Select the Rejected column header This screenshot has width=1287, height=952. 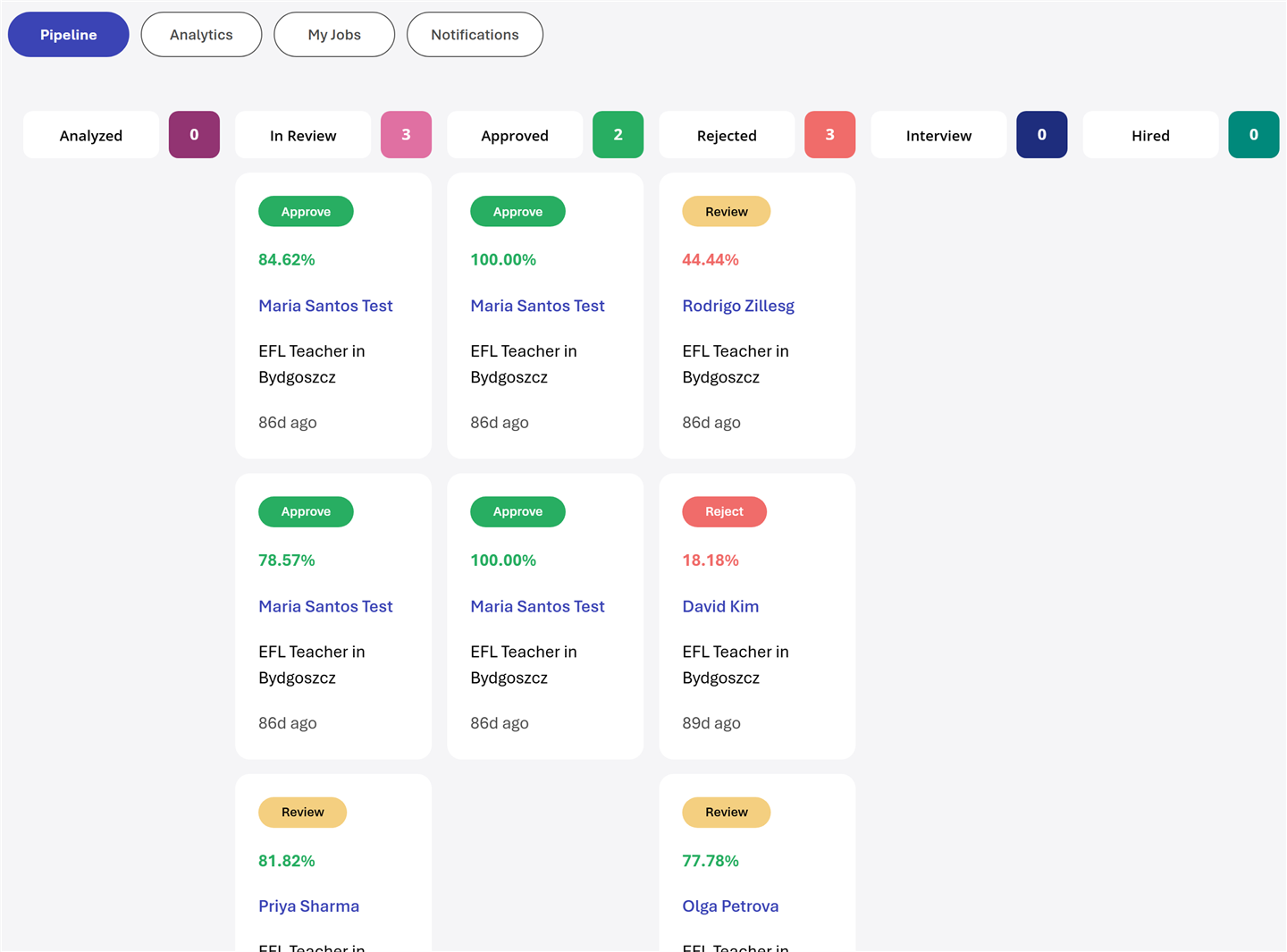(727, 135)
